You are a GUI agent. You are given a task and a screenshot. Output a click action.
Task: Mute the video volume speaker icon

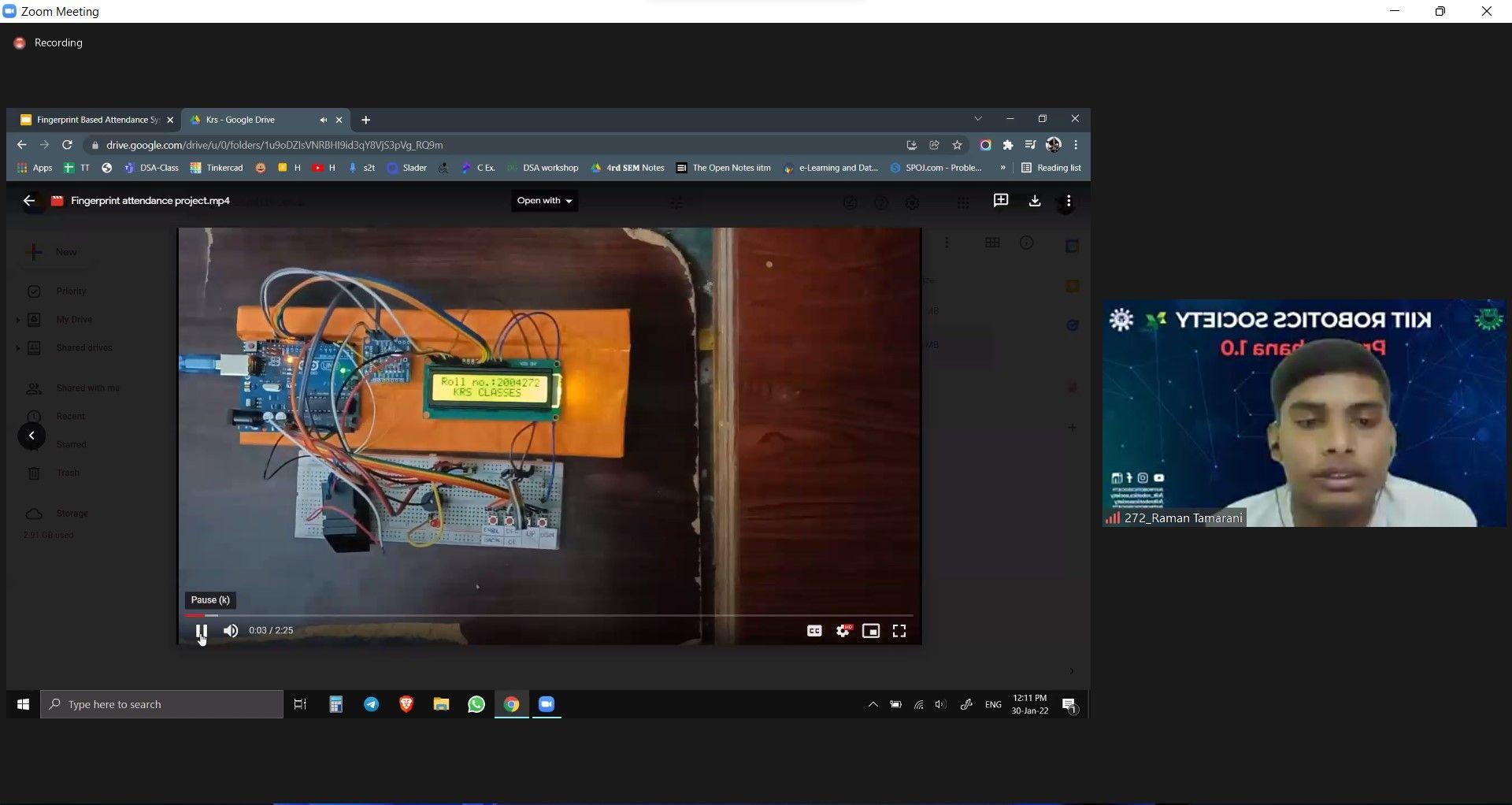231,631
